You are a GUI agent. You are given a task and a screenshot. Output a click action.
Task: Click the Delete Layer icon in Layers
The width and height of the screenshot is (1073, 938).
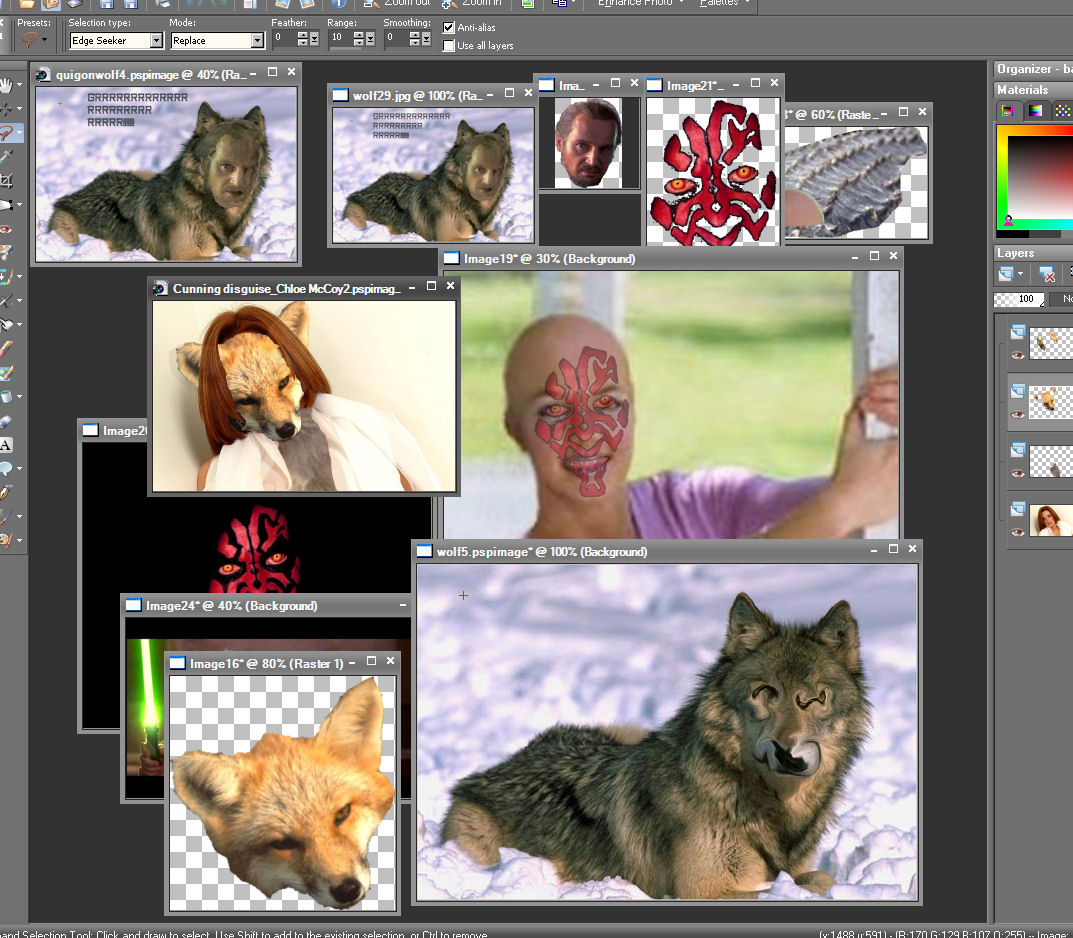(1047, 274)
